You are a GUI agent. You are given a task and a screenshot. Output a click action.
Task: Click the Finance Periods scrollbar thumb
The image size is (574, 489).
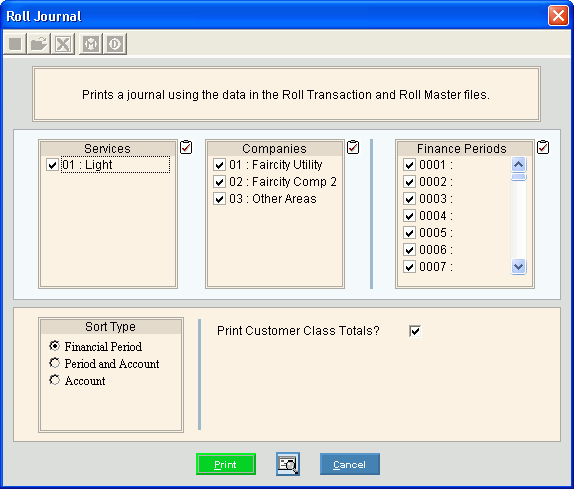[x=518, y=177]
